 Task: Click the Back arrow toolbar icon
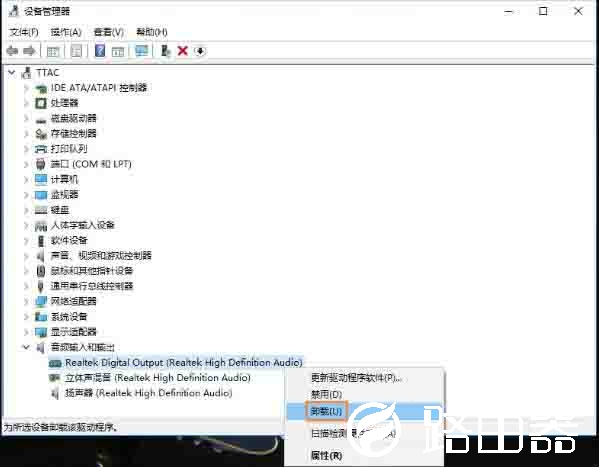[x=12, y=51]
